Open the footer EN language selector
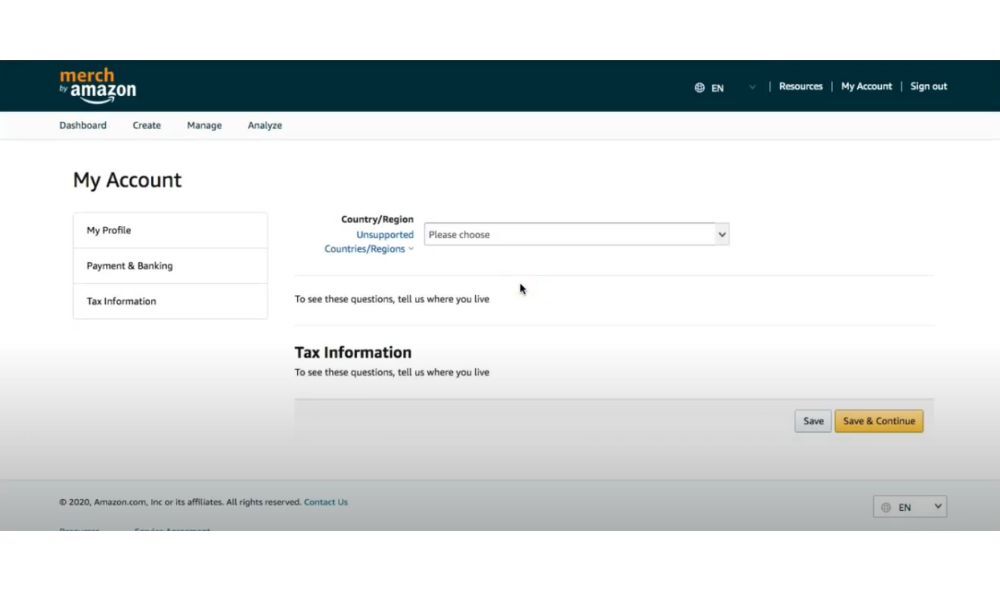The width and height of the screenshot is (1000, 600). point(910,507)
